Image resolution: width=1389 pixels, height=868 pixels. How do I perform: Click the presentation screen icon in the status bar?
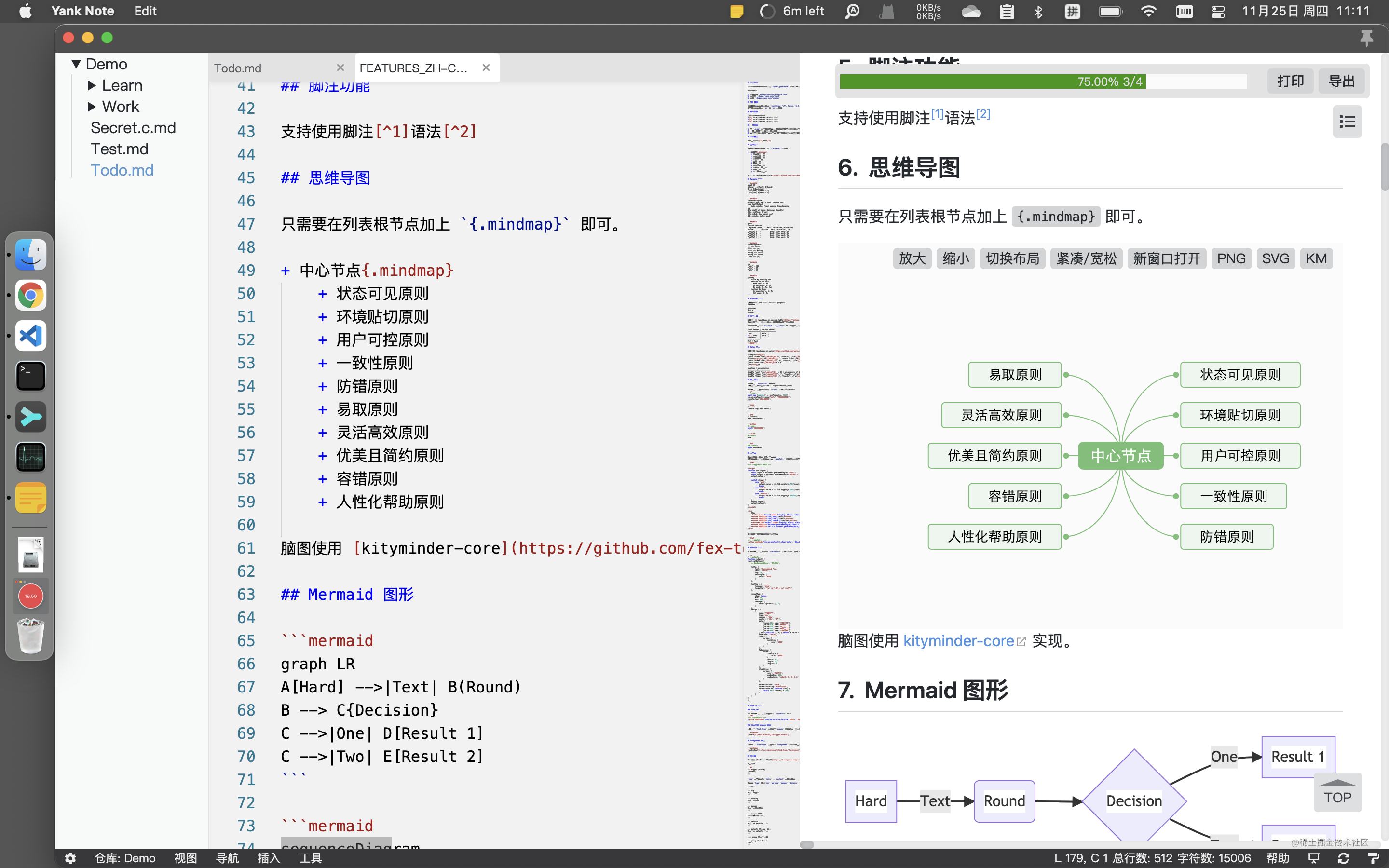[x=1313, y=858]
